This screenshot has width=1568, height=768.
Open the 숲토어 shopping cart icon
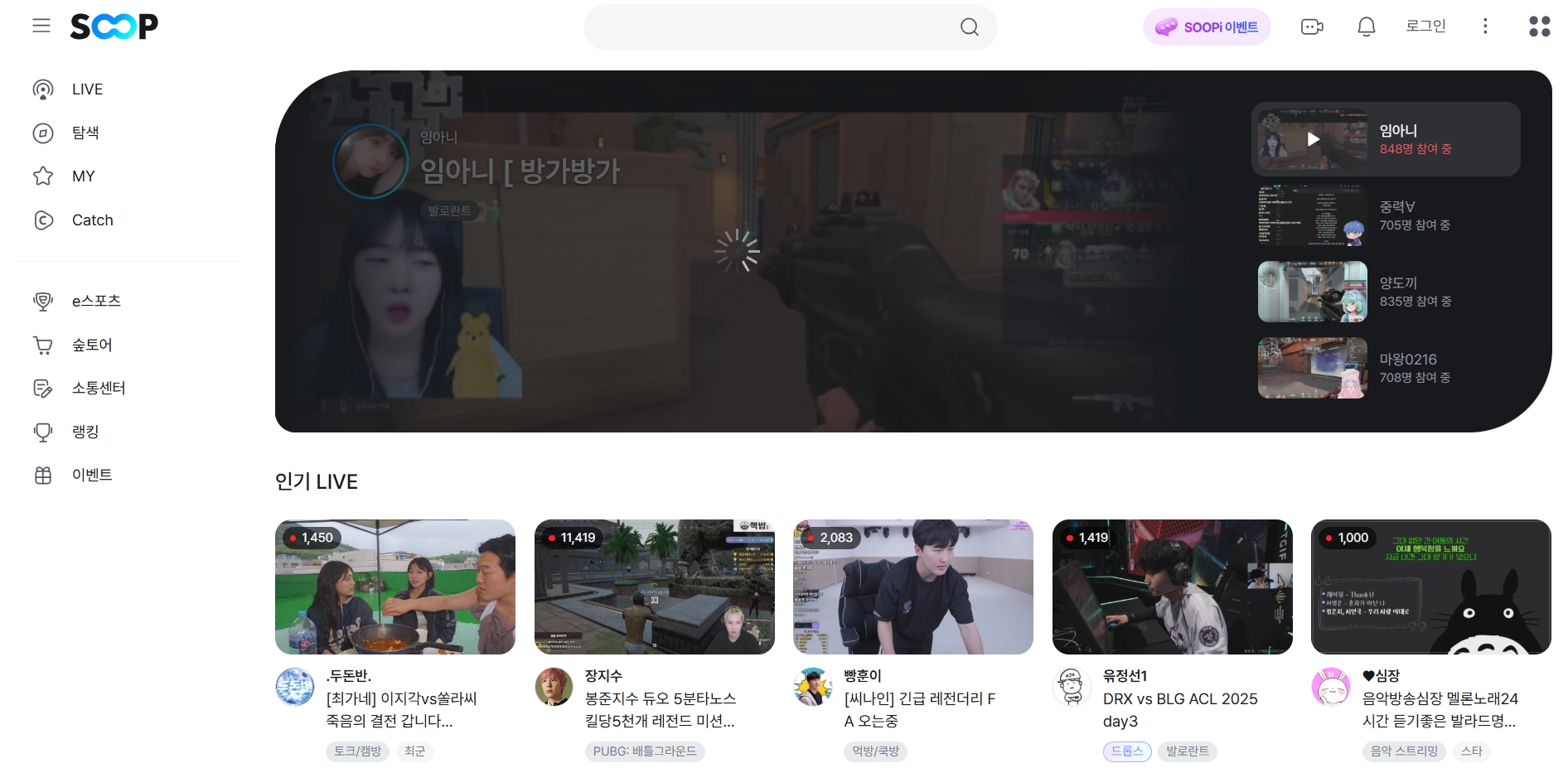pos(43,345)
